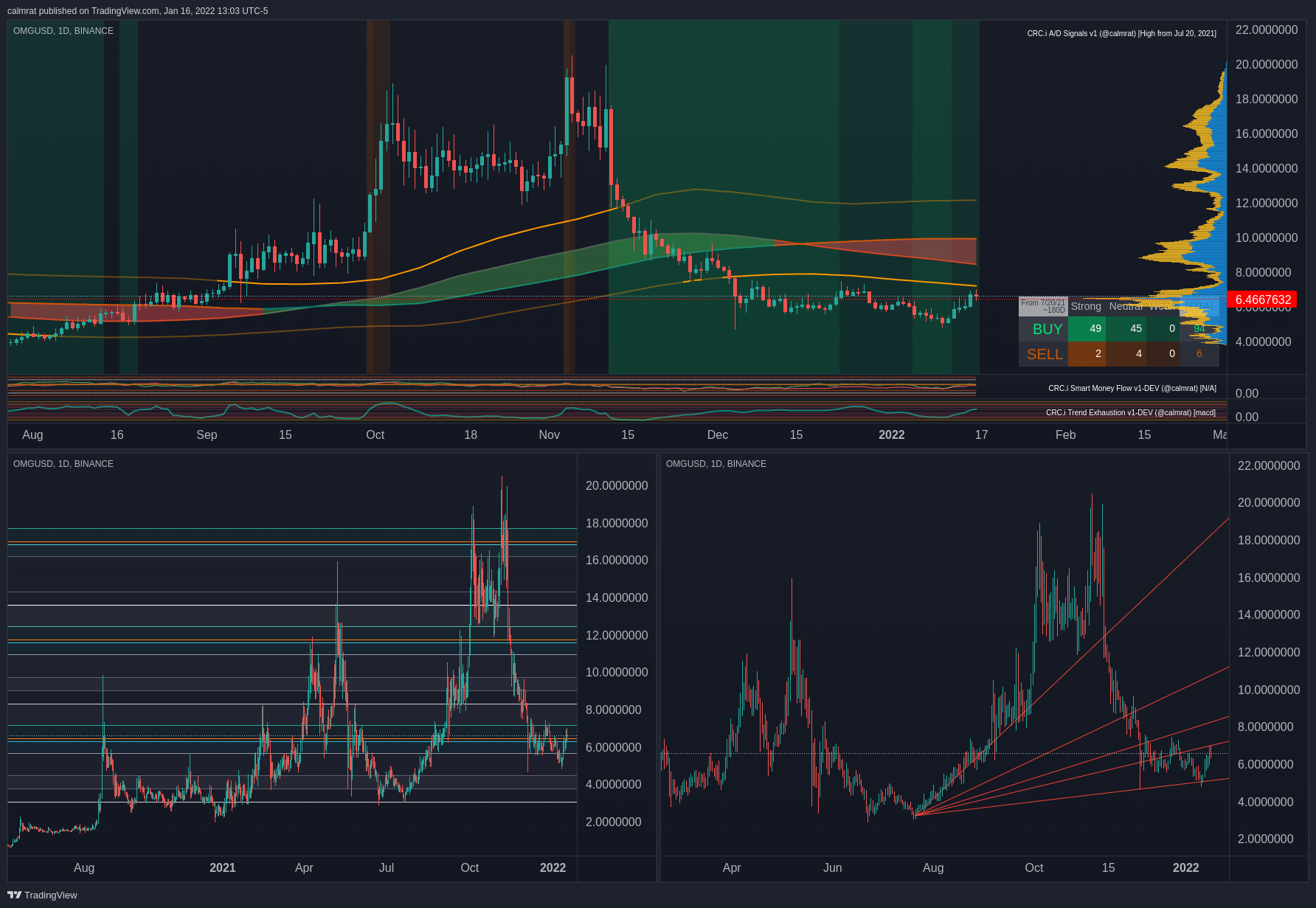
Task: Click the bold 2022 label on the top chart's time axis
Action: coord(891,435)
